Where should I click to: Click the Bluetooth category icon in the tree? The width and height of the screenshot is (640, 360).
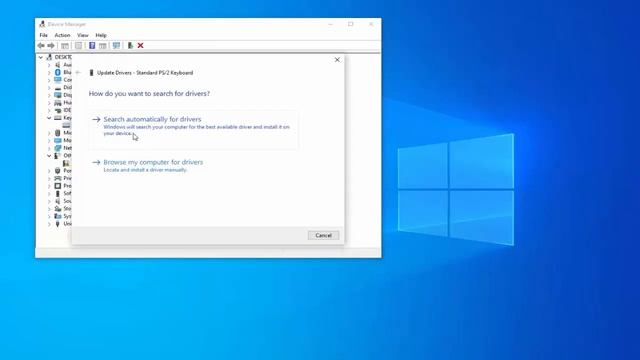click(x=58, y=72)
